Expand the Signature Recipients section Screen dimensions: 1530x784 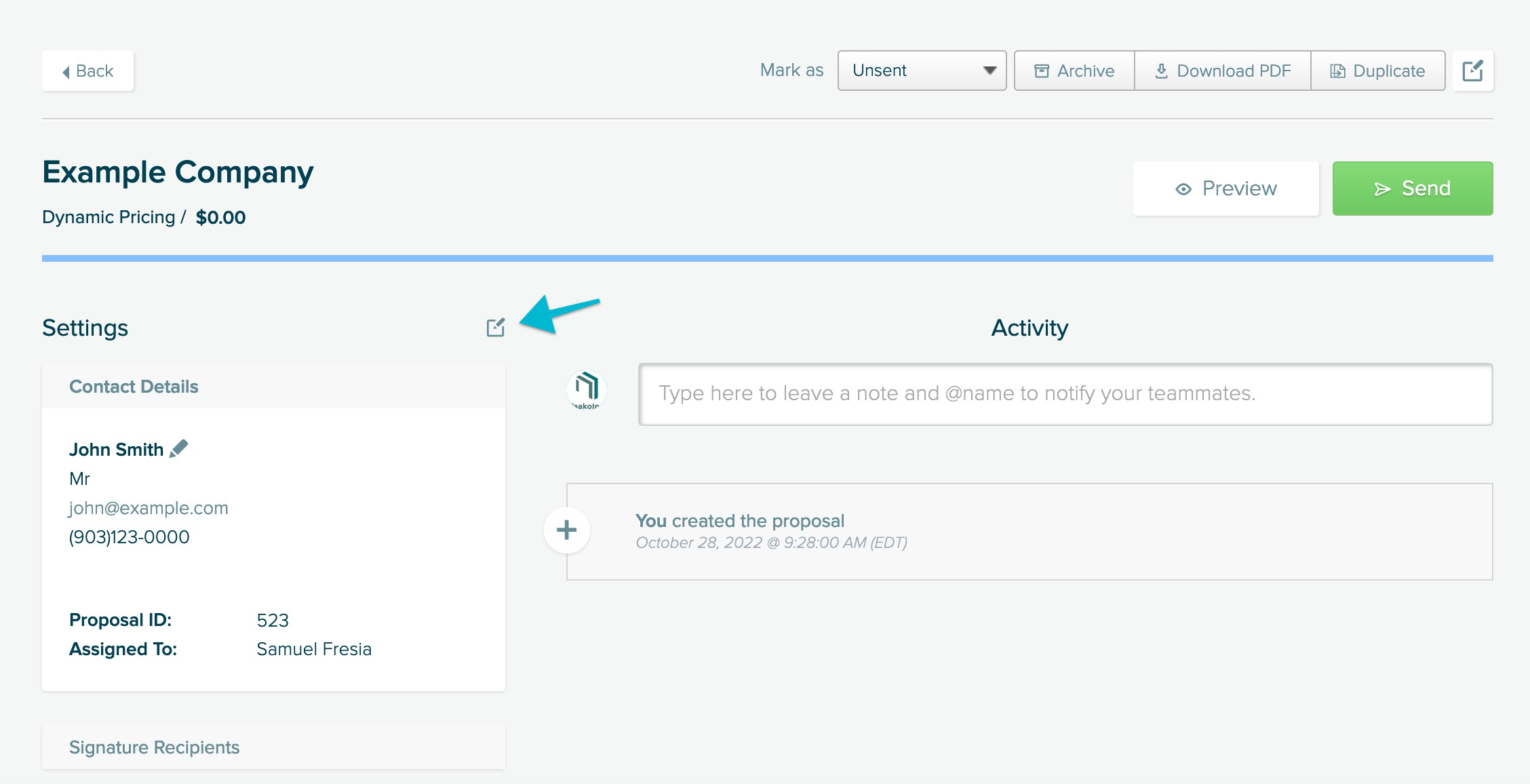[153, 747]
